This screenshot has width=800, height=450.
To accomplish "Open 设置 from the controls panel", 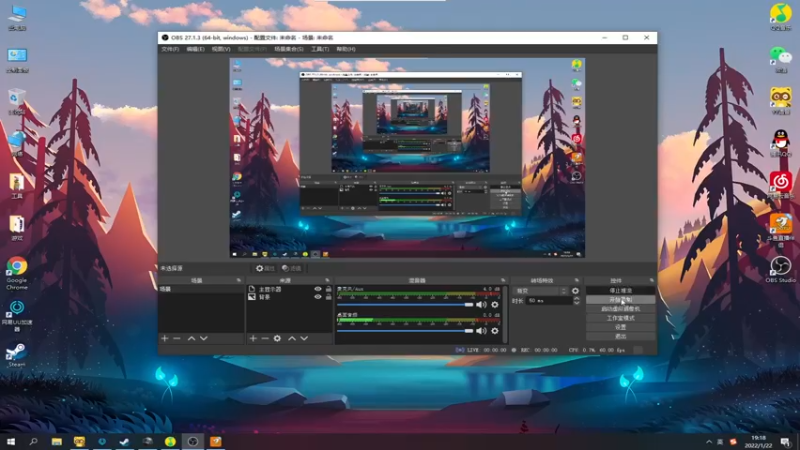I will point(620,327).
